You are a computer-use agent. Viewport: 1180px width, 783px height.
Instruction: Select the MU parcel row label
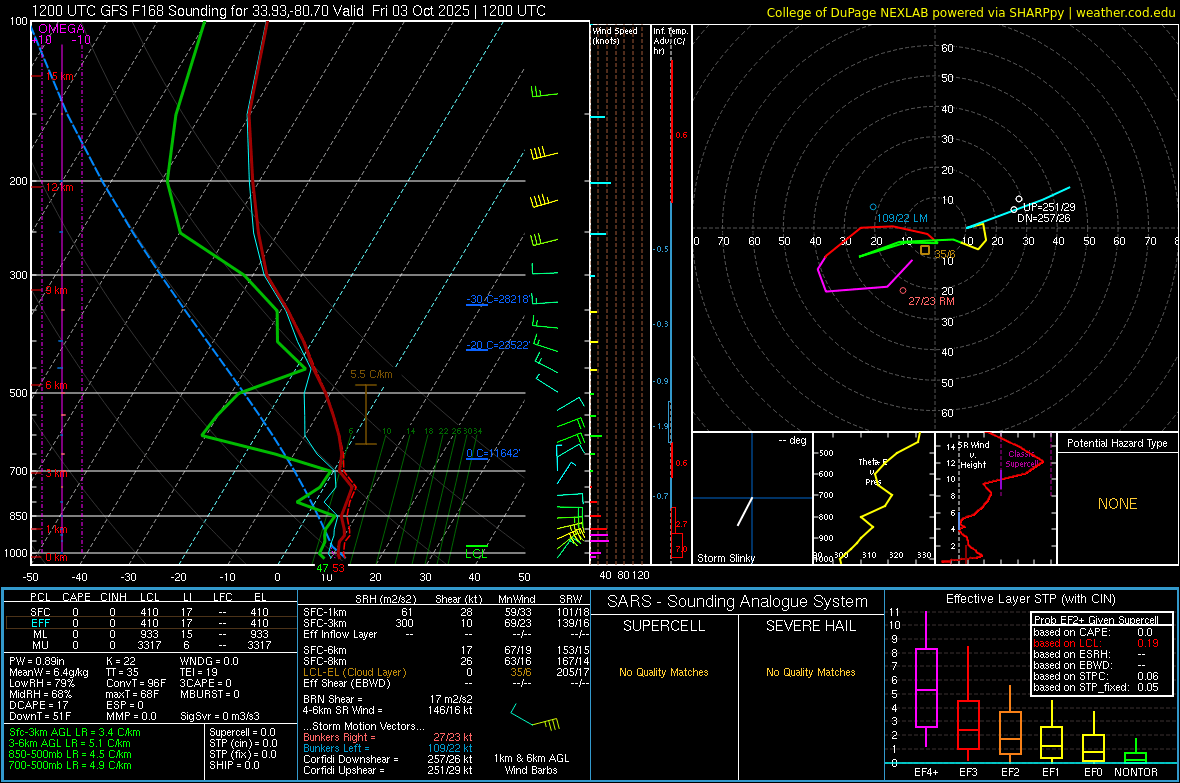40,645
